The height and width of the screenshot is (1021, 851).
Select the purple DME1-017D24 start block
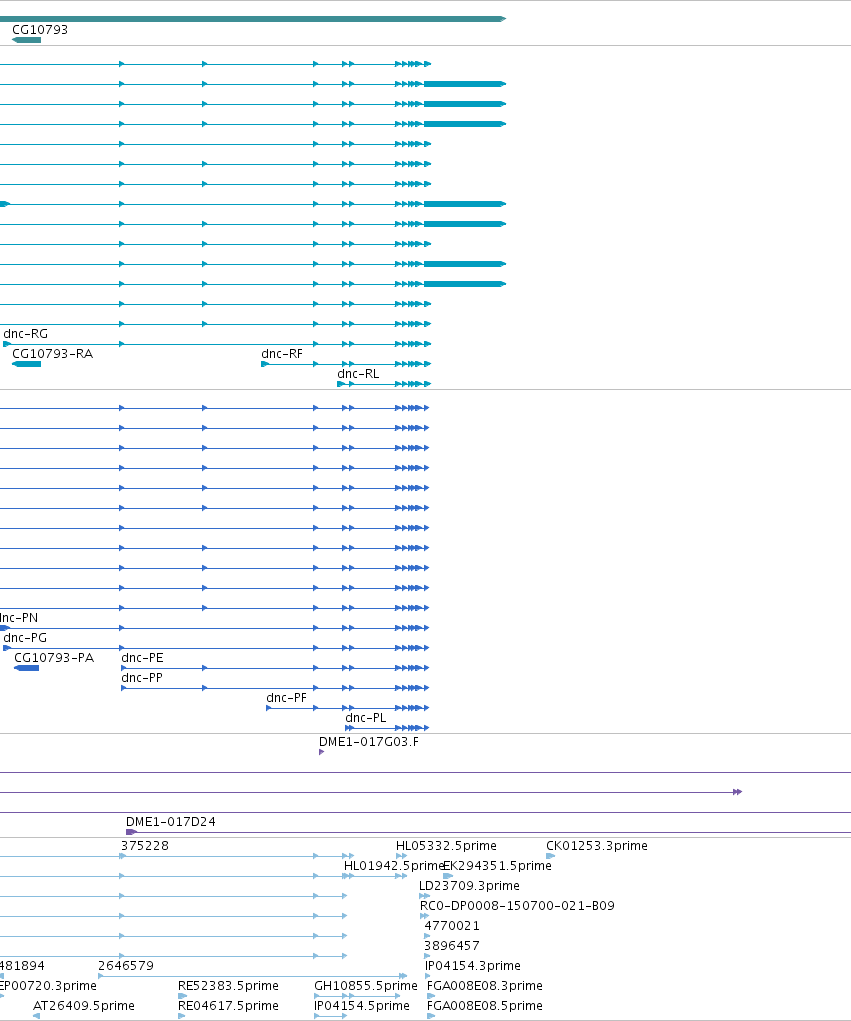[131, 832]
